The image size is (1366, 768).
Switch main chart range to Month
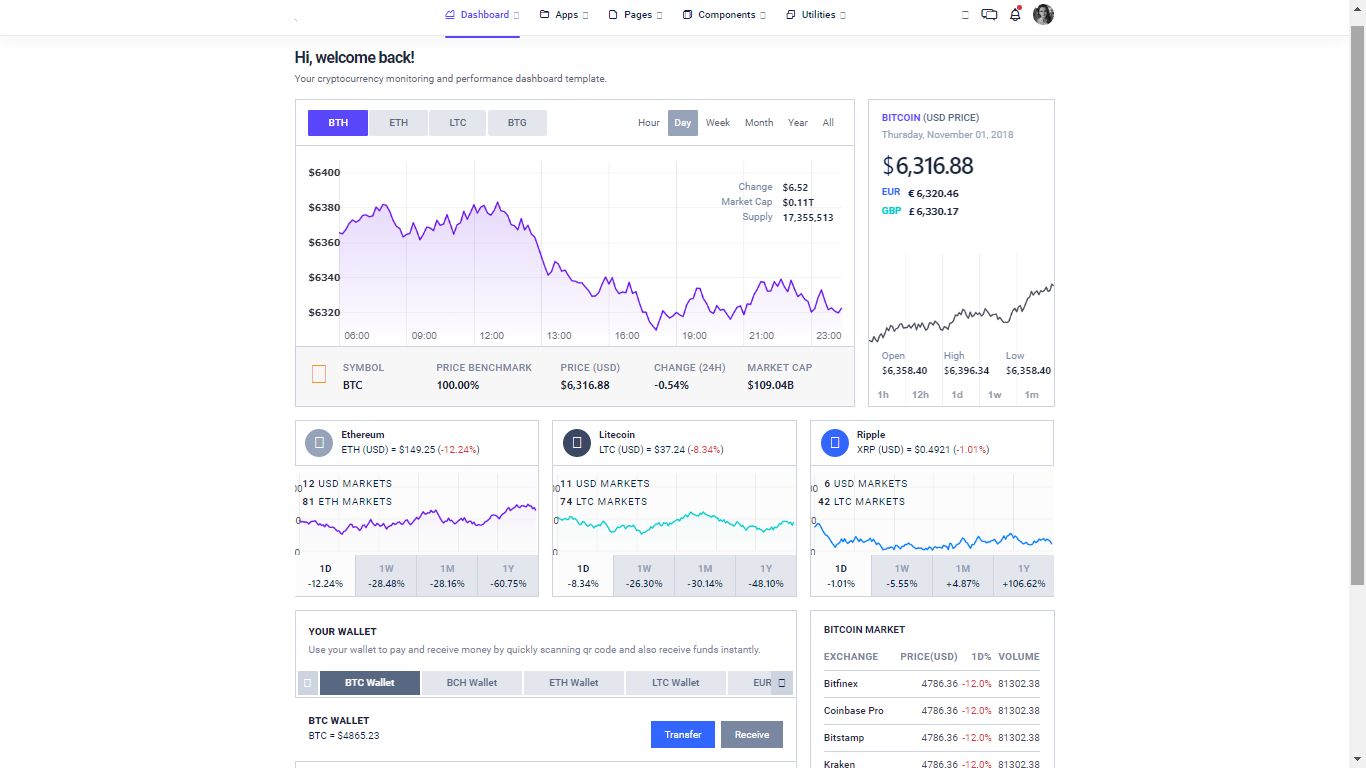(x=759, y=123)
